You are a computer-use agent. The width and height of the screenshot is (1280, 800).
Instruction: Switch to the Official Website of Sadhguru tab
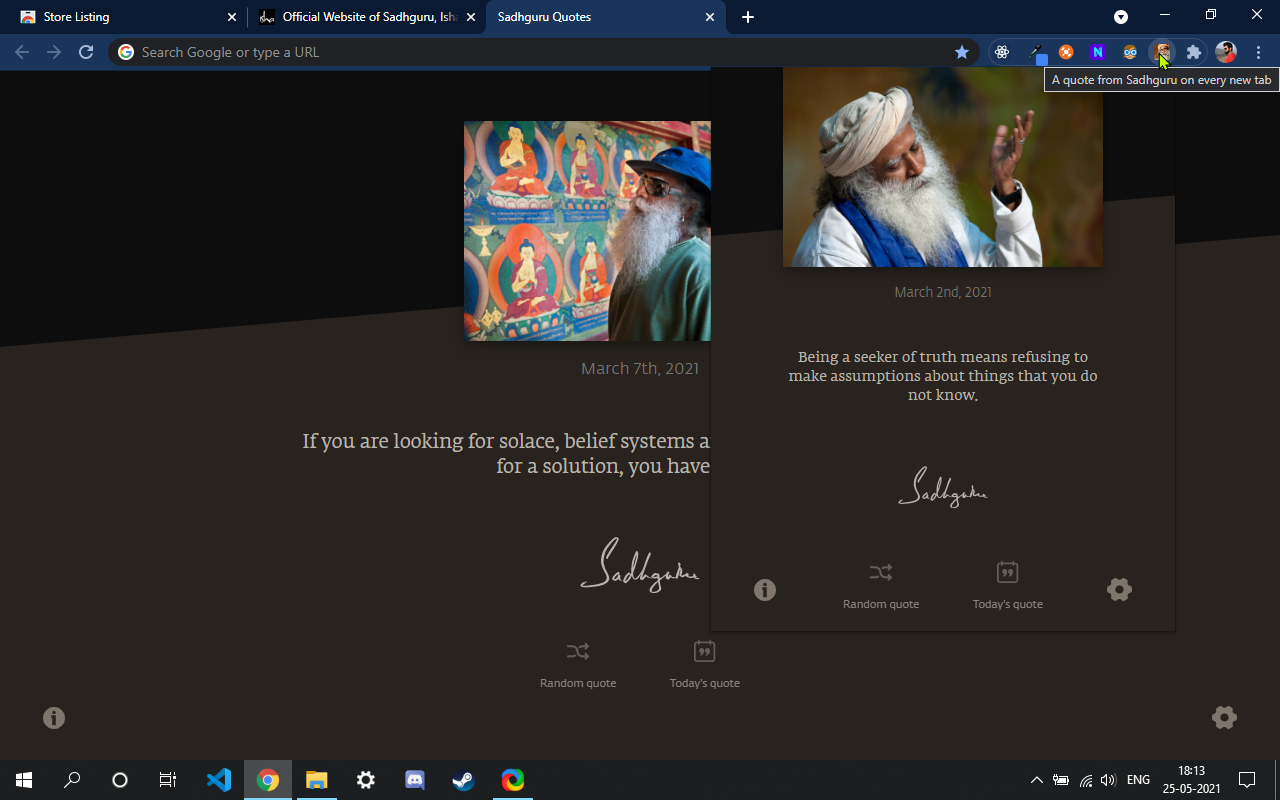coord(360,17)
